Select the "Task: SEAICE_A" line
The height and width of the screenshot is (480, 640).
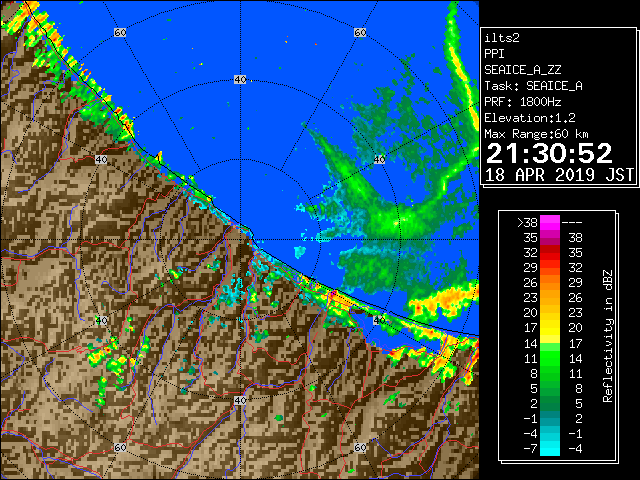533,86
